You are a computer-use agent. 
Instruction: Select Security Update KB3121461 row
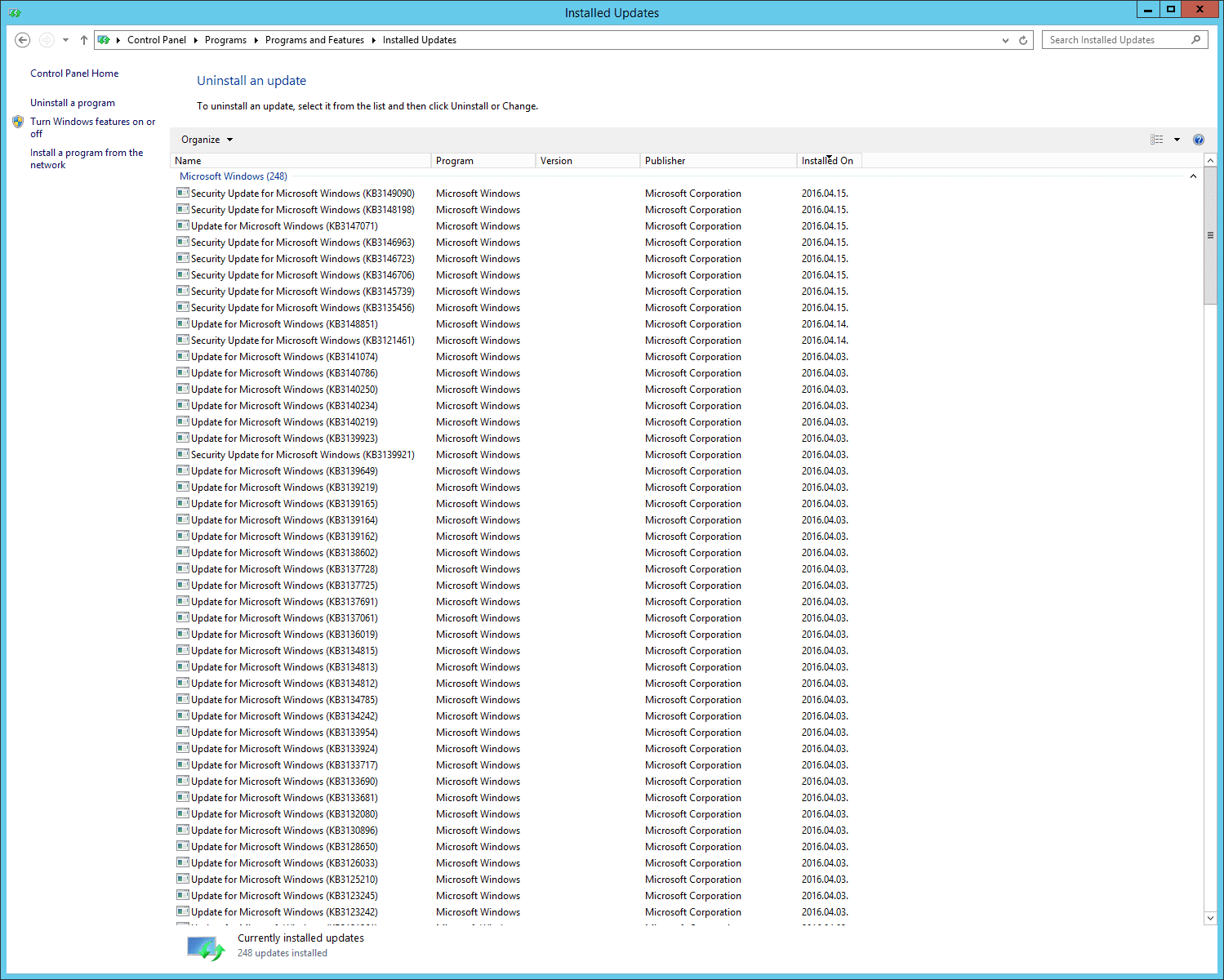click(x=514, y=341)
